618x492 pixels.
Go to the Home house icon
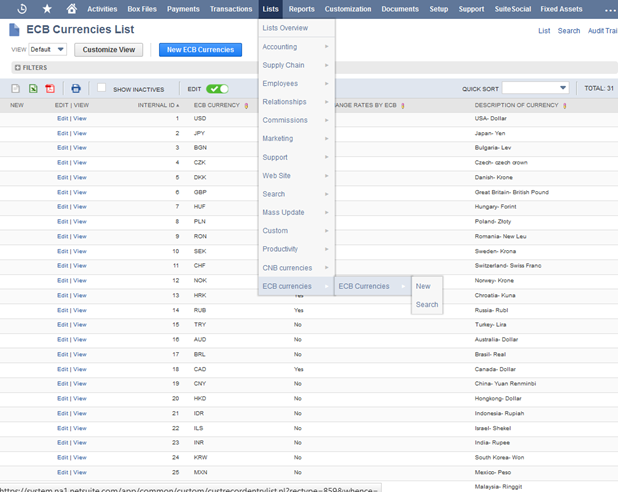pyautogui.click(x=71, y=9)
